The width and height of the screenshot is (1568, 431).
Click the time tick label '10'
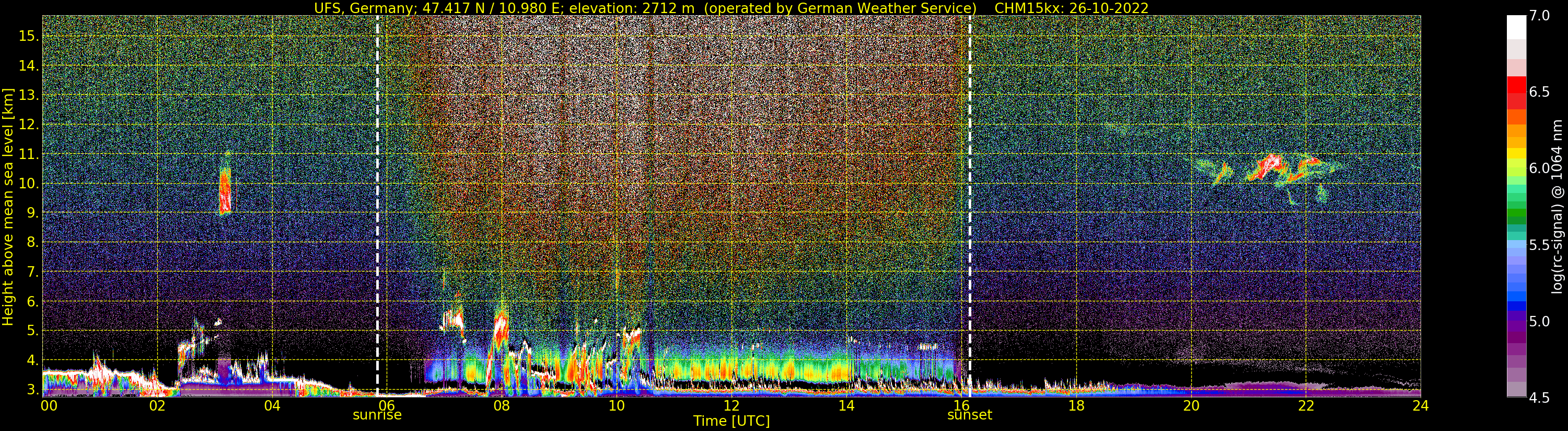point(617,405)
